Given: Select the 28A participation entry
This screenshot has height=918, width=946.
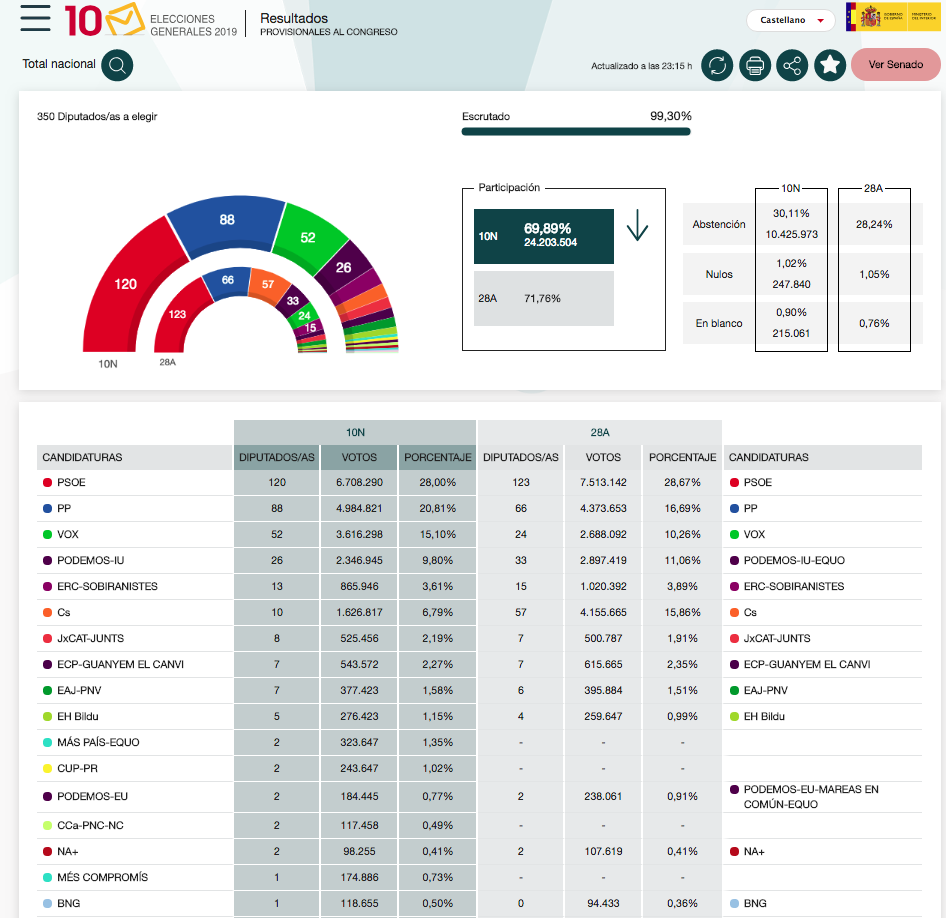Looking at the screenshot, I should click(544, 298).
